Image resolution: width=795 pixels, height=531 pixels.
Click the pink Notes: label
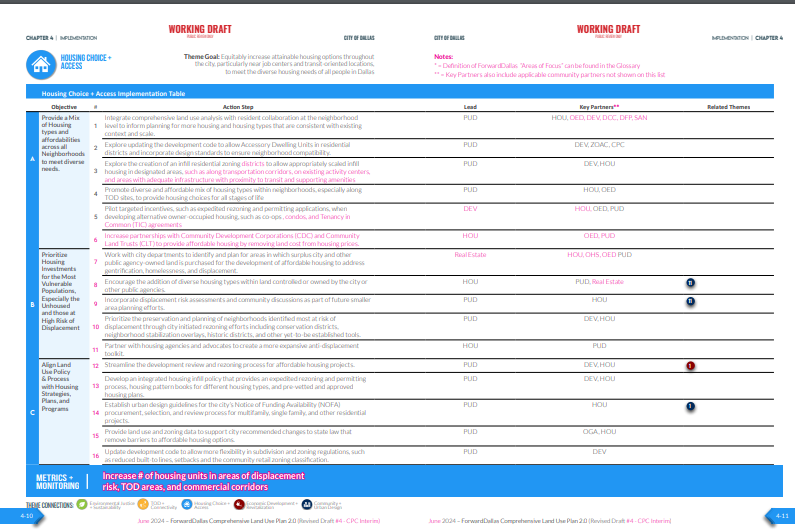pyautogui.click(x=443, y=57)
